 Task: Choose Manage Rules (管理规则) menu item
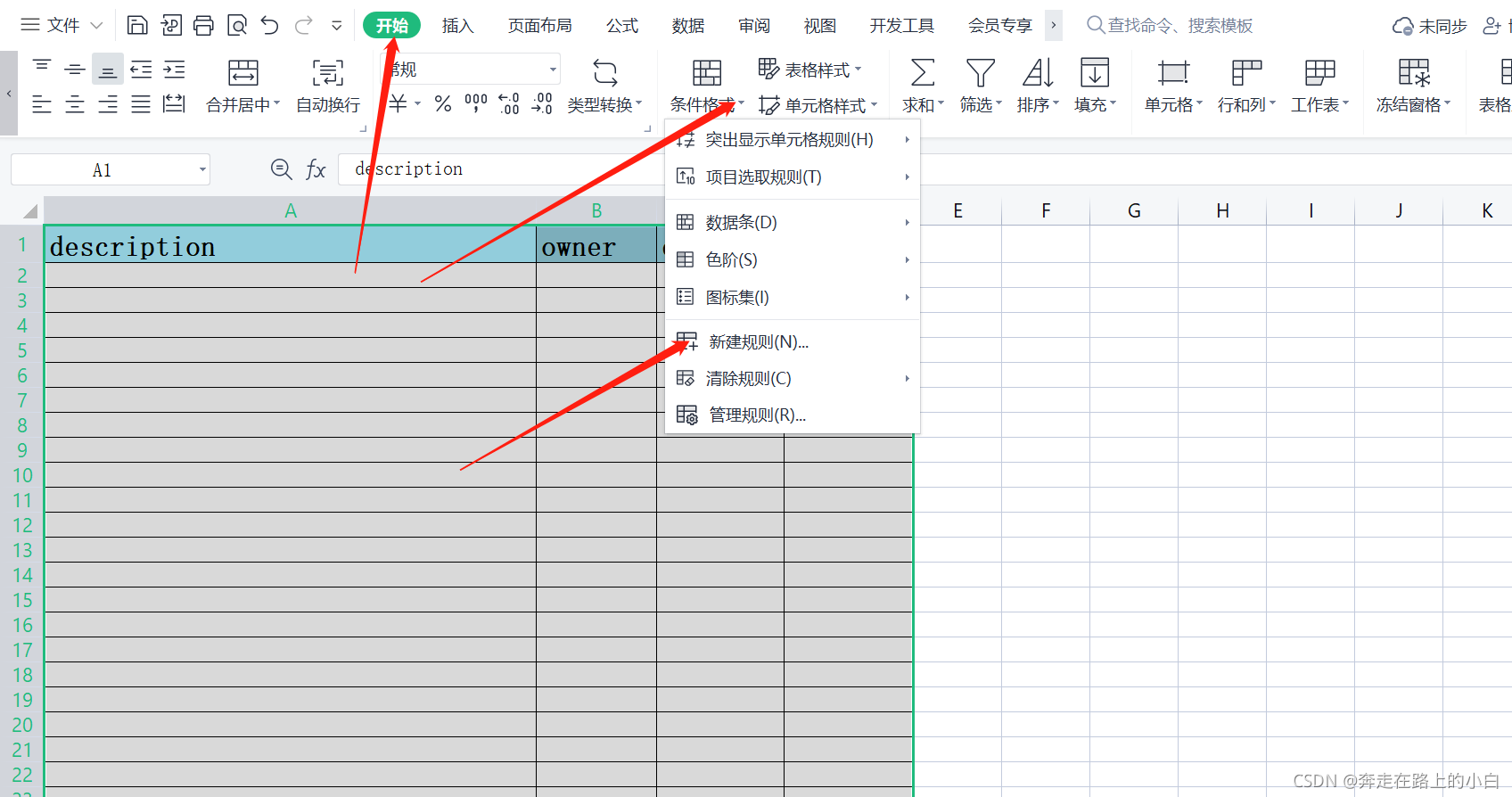click(x=792, y=415)
